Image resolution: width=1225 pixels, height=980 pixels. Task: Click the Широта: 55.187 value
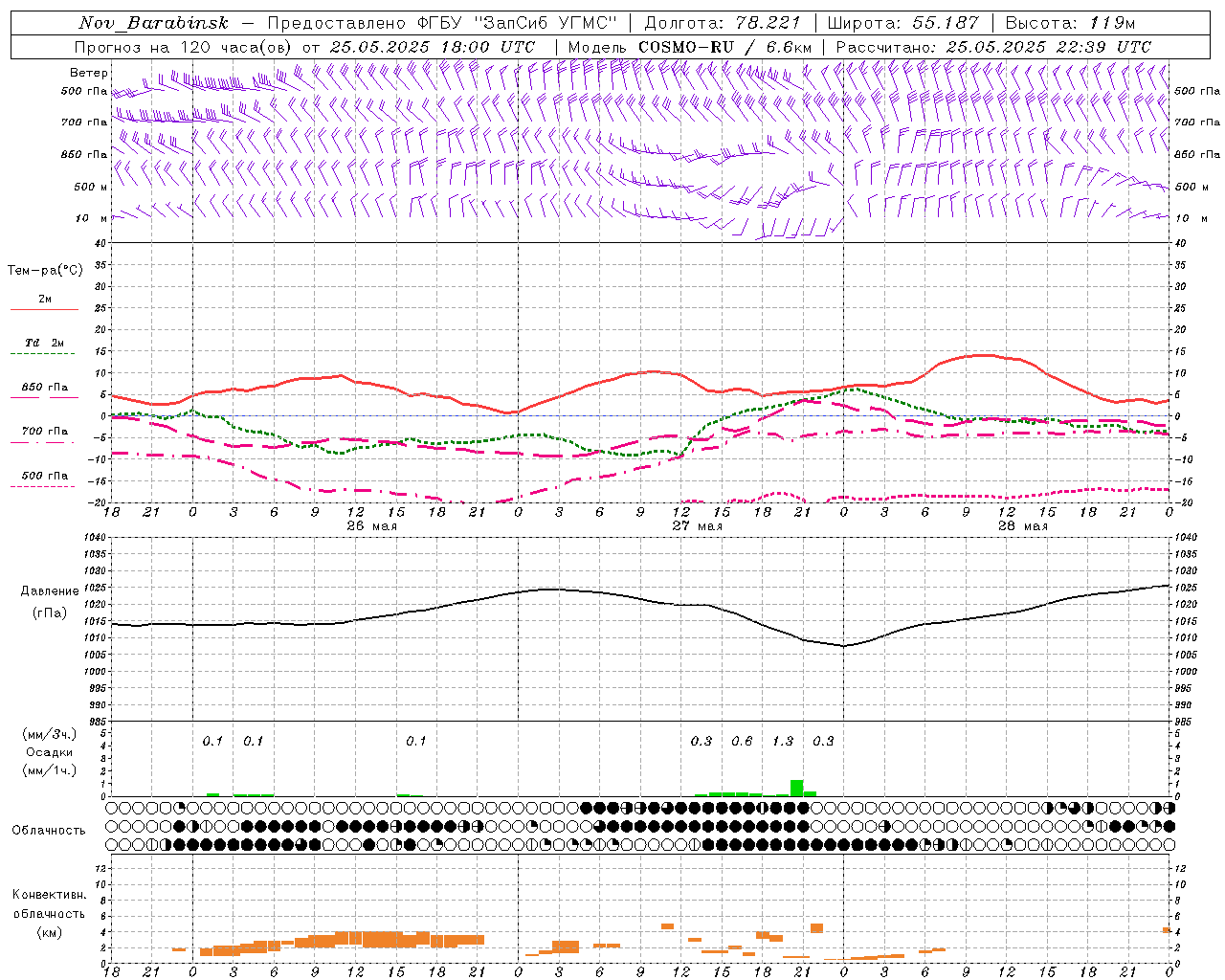pos(902,23)
